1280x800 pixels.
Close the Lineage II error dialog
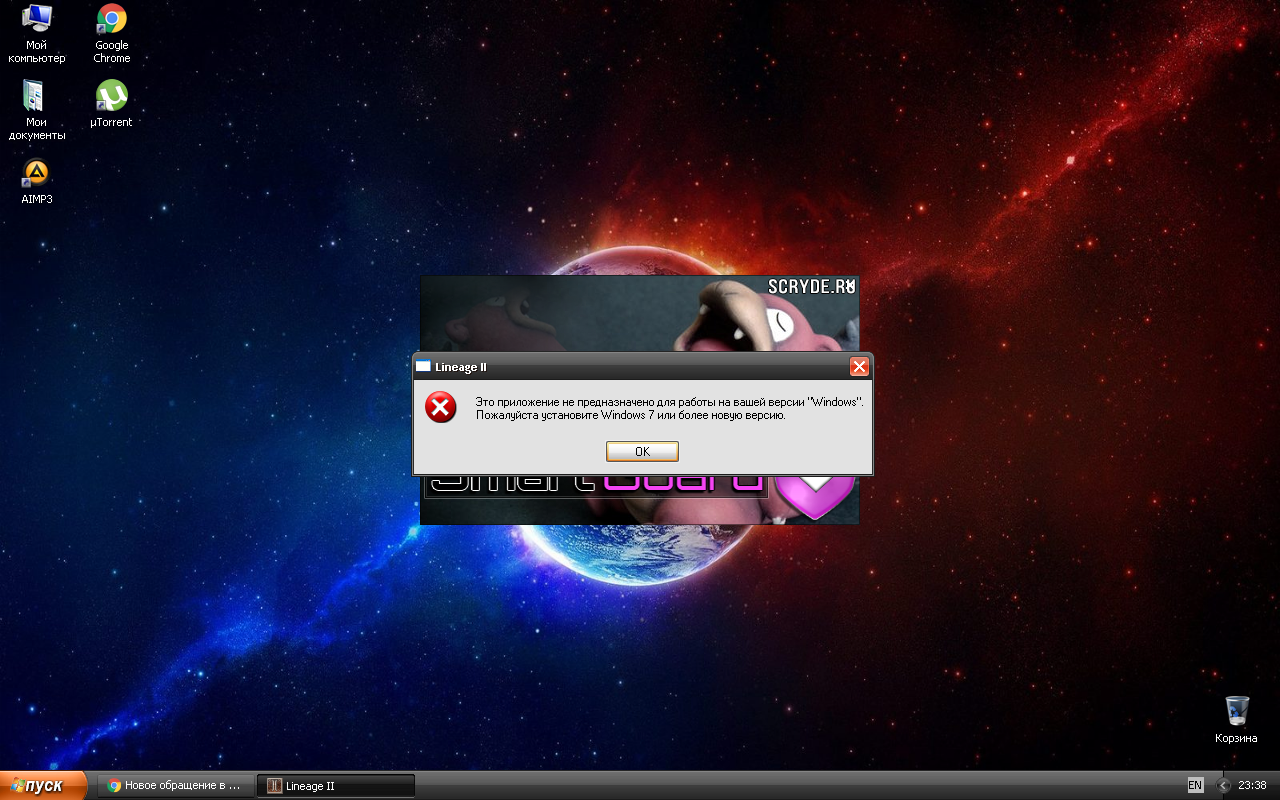point(858,367)
